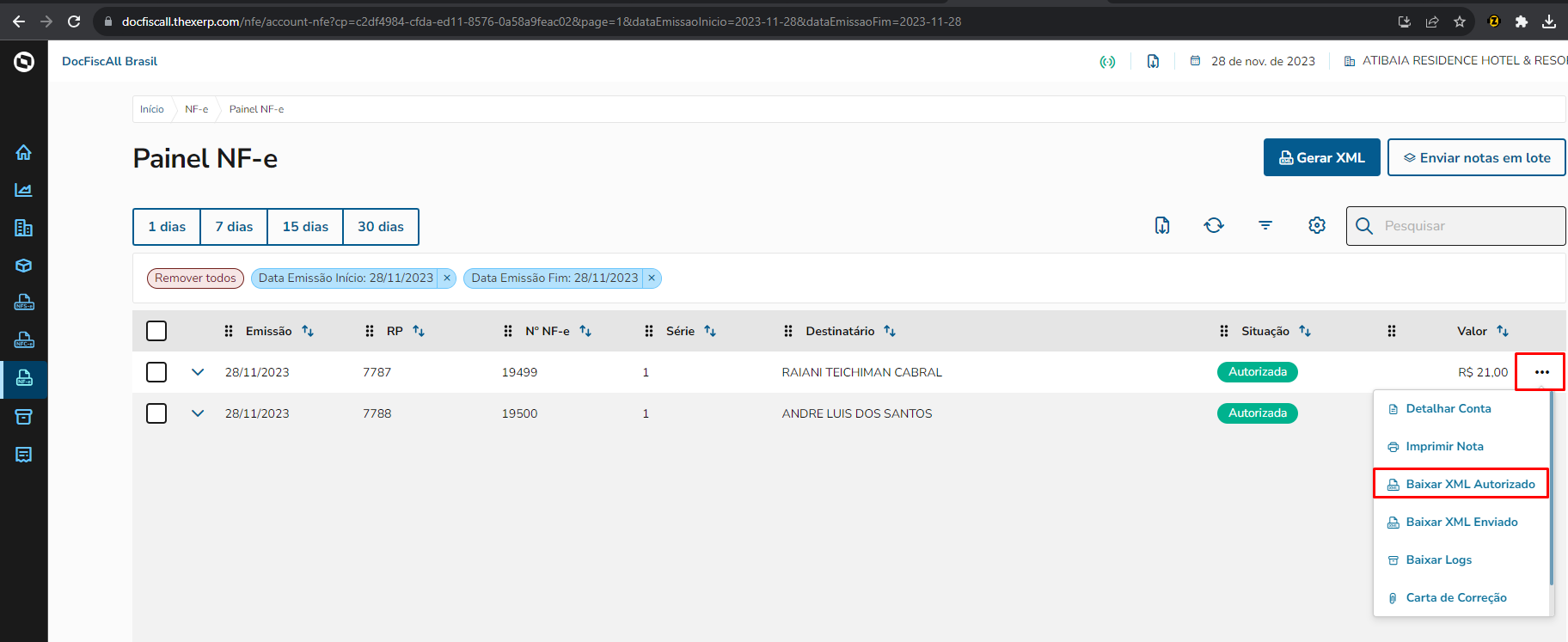Screen dimensions: 1568x642
Task: Open the building companies sidebar icon
Action: click(x=23, y=228)
